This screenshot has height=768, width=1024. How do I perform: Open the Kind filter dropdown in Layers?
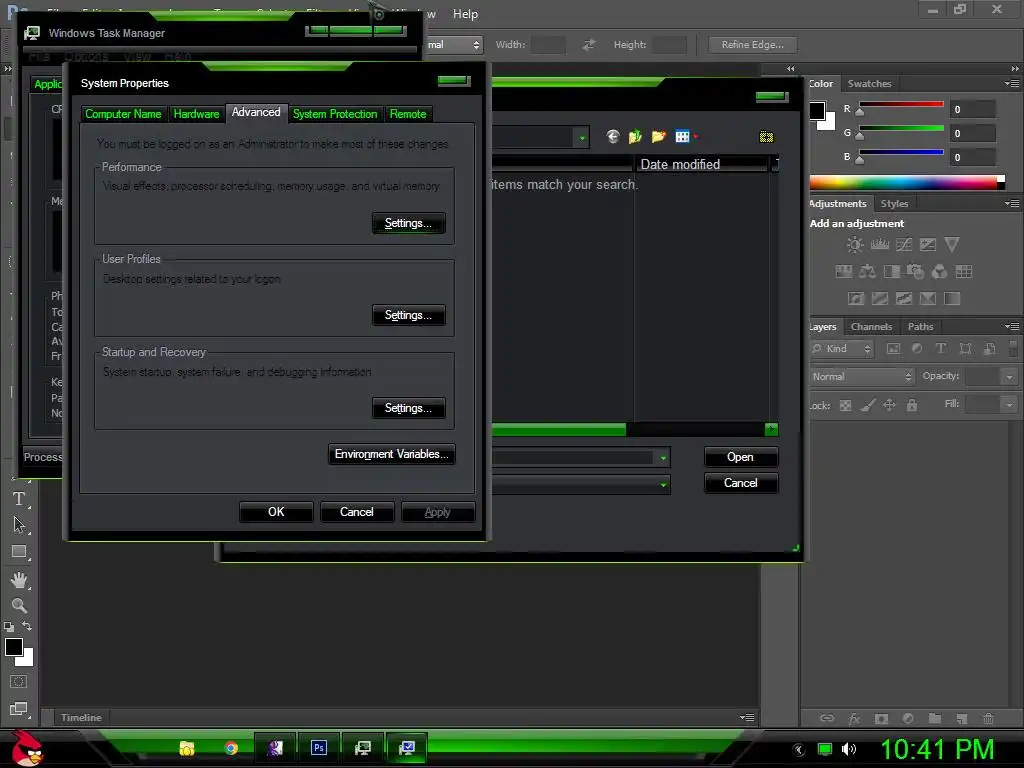pos(841,349)
